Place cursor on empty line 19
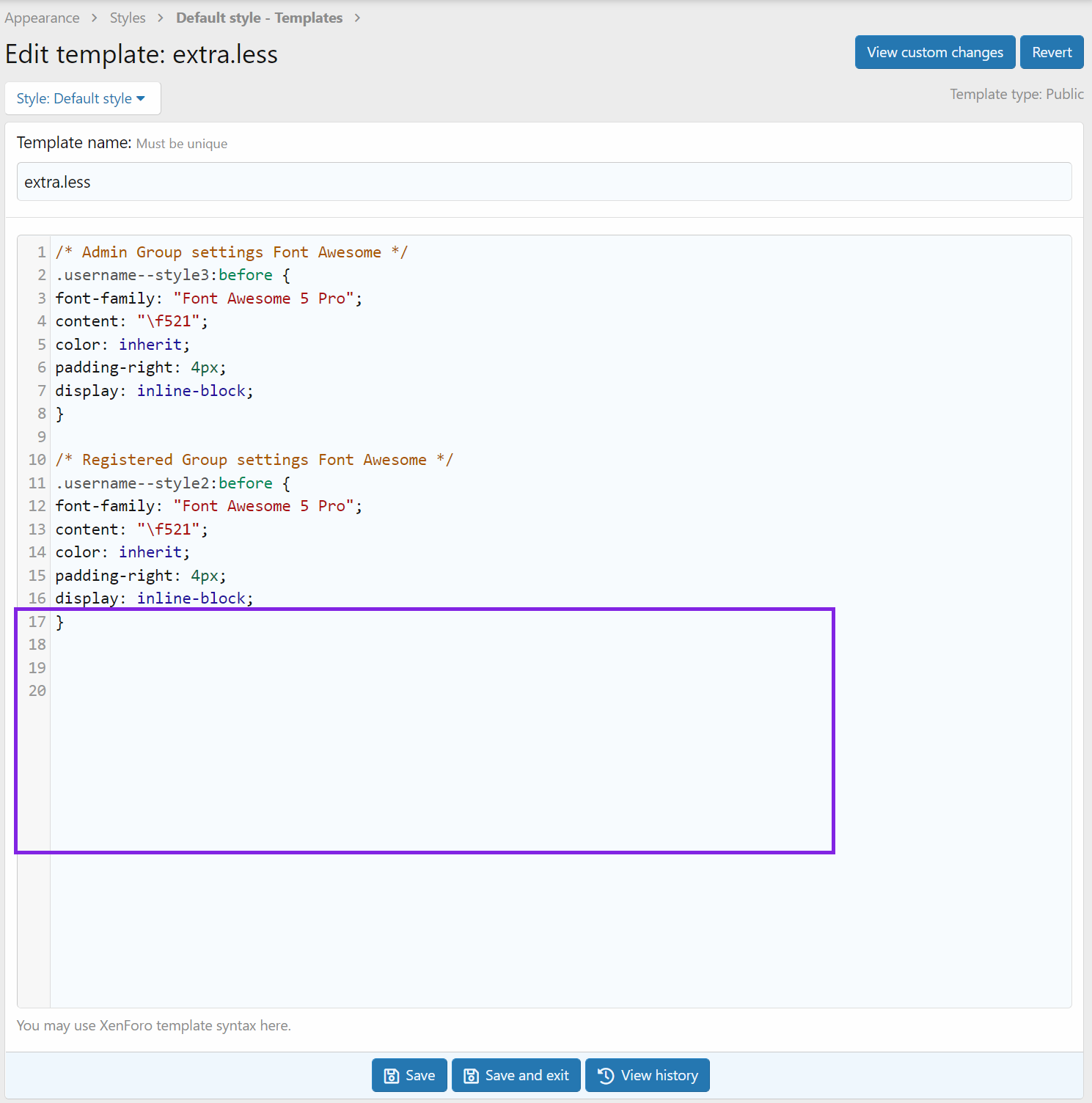This screenshot has width=1092, height=1103. coord(561,668)
